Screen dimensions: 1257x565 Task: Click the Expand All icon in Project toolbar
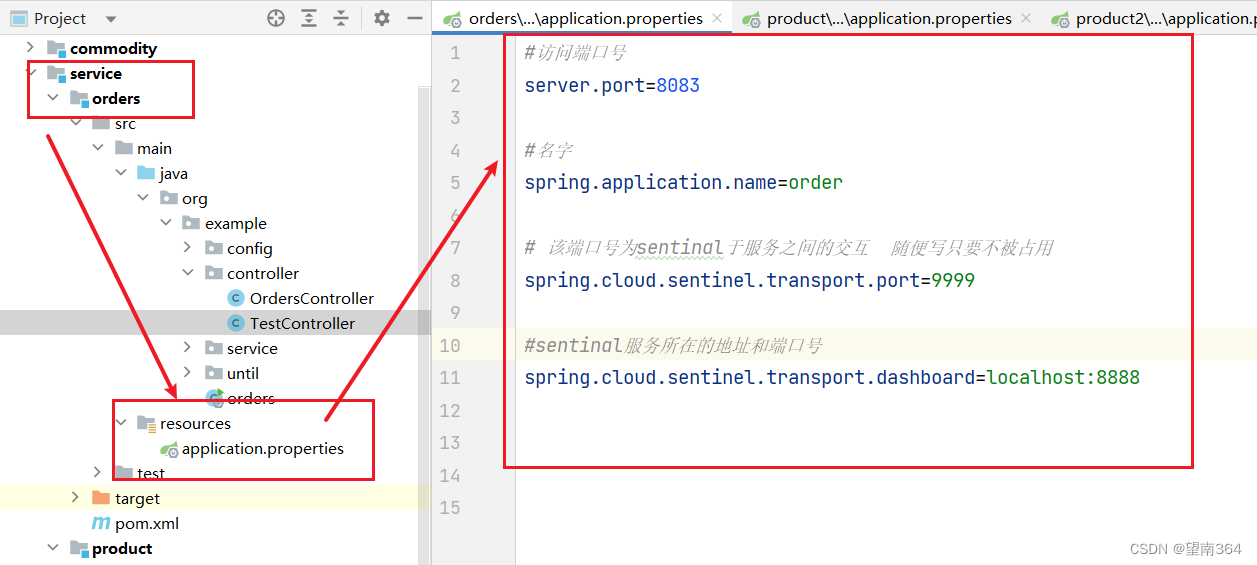pos(309,18)
